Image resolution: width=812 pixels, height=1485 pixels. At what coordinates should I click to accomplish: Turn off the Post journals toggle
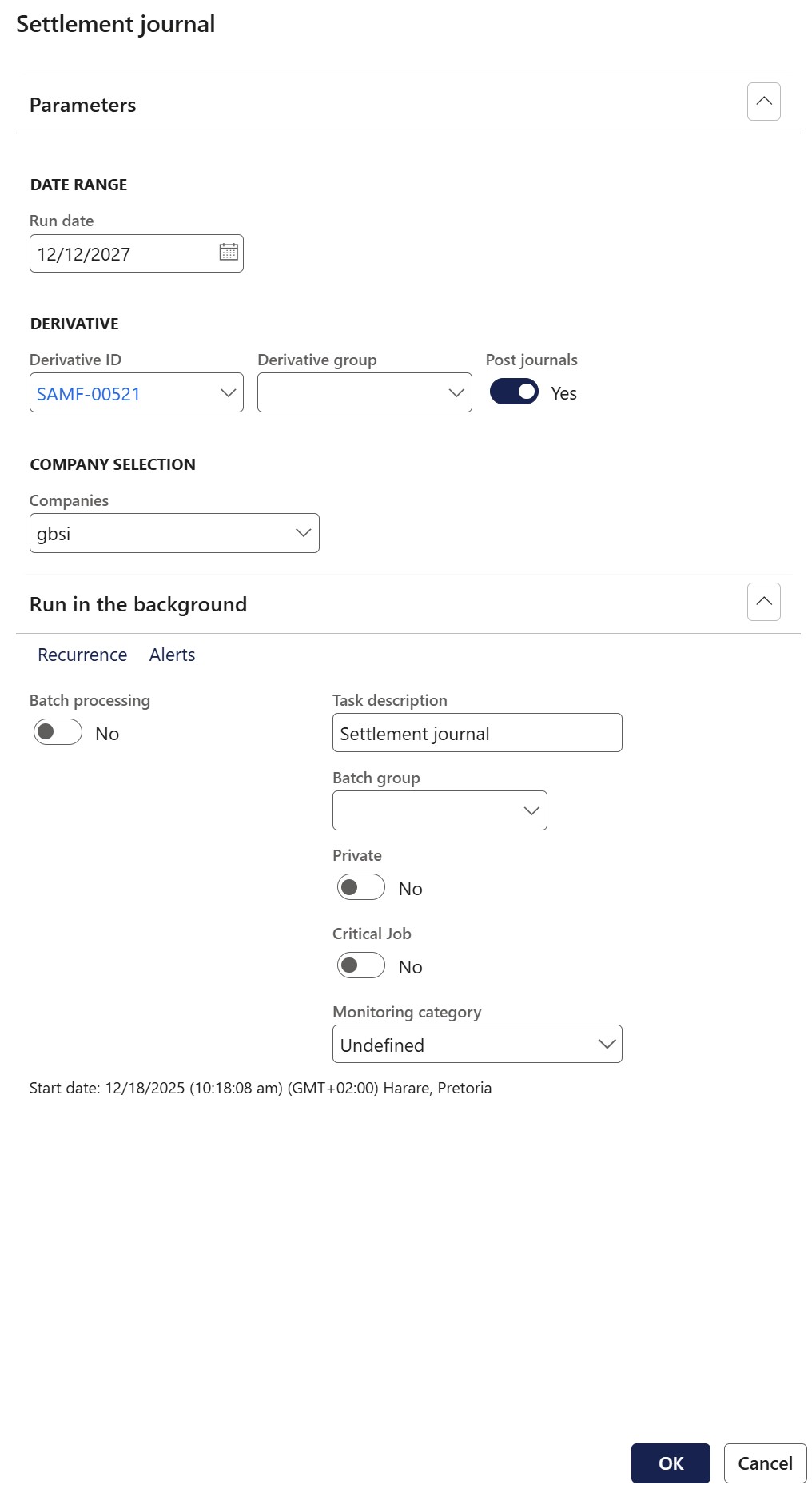(x=514, y=392)
